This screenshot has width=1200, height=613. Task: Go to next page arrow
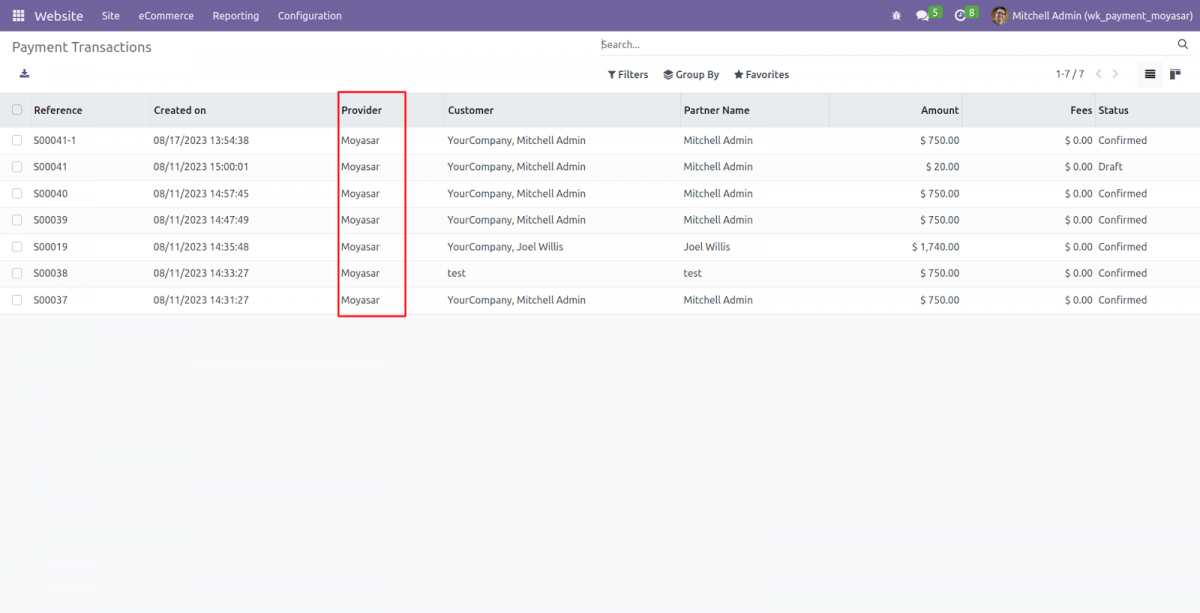tap(1116, 74)
